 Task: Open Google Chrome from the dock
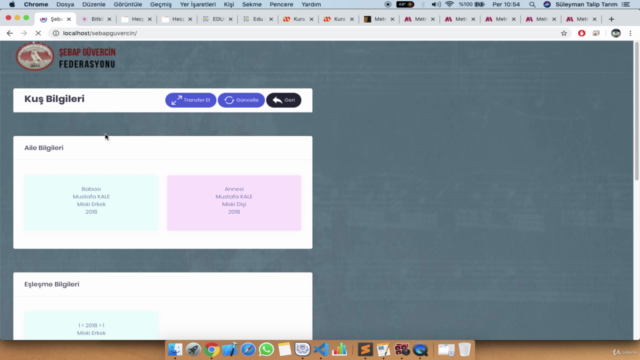click(x=211, y=350)
